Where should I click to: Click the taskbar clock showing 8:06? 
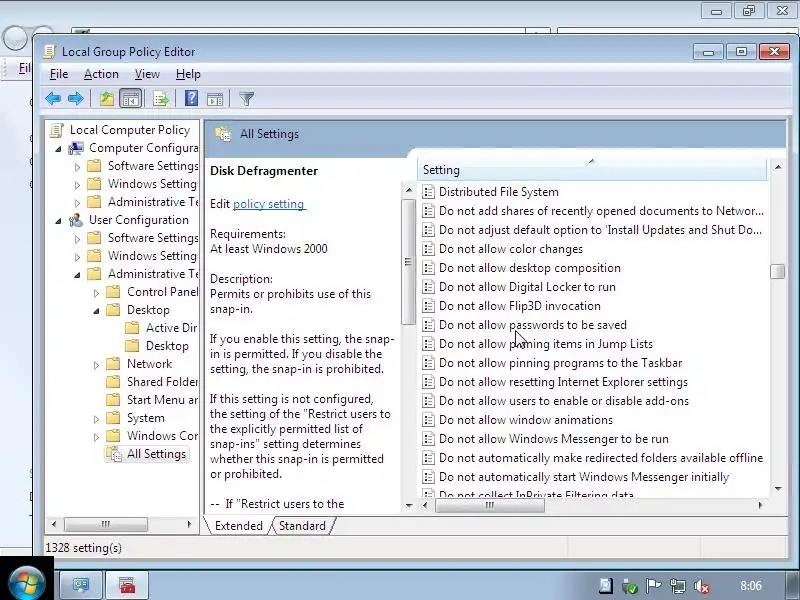(751, 586)
